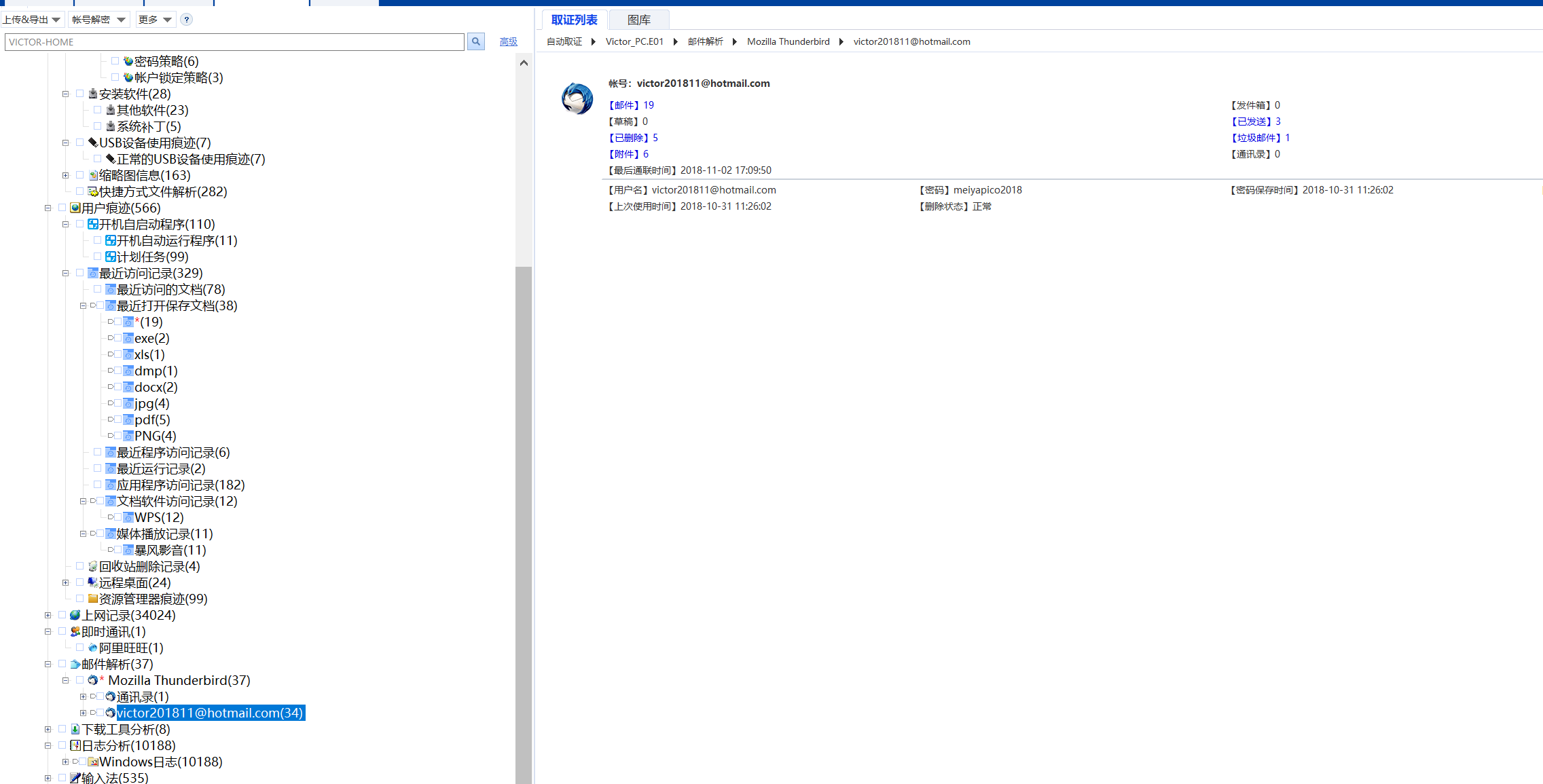The width and height of the screenshot is (1543, 784).
Task: Collapse the 最近访问记录(329) node
Action: click(x=65, y=273)
